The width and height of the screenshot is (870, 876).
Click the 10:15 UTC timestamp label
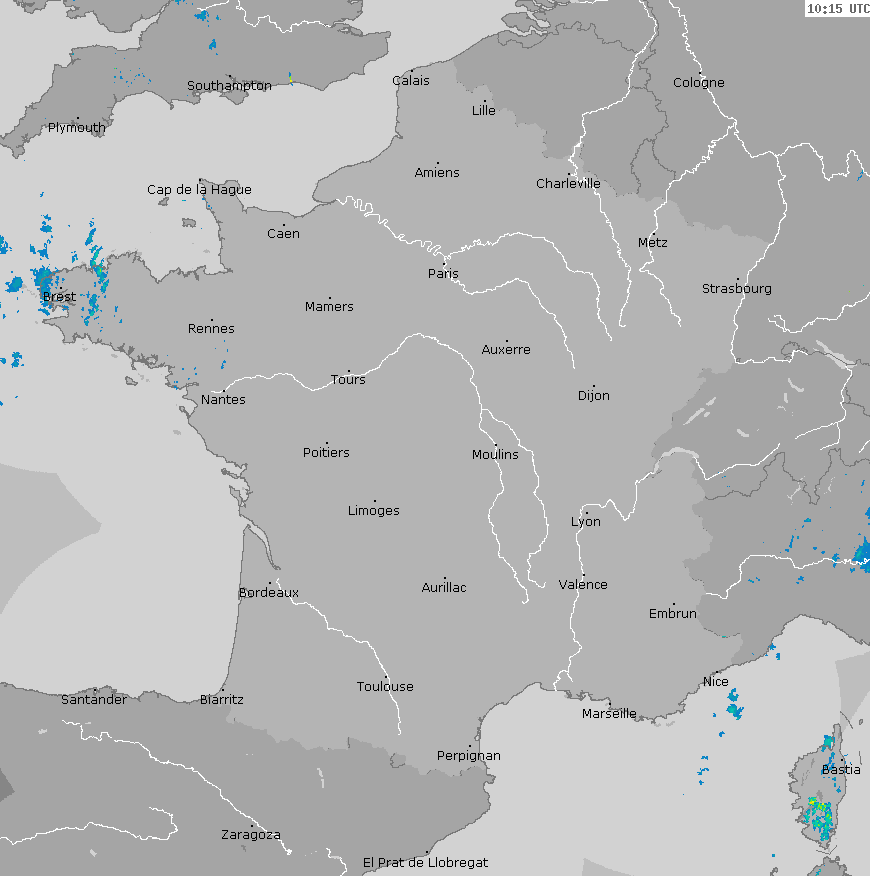[x=837, y=9]
